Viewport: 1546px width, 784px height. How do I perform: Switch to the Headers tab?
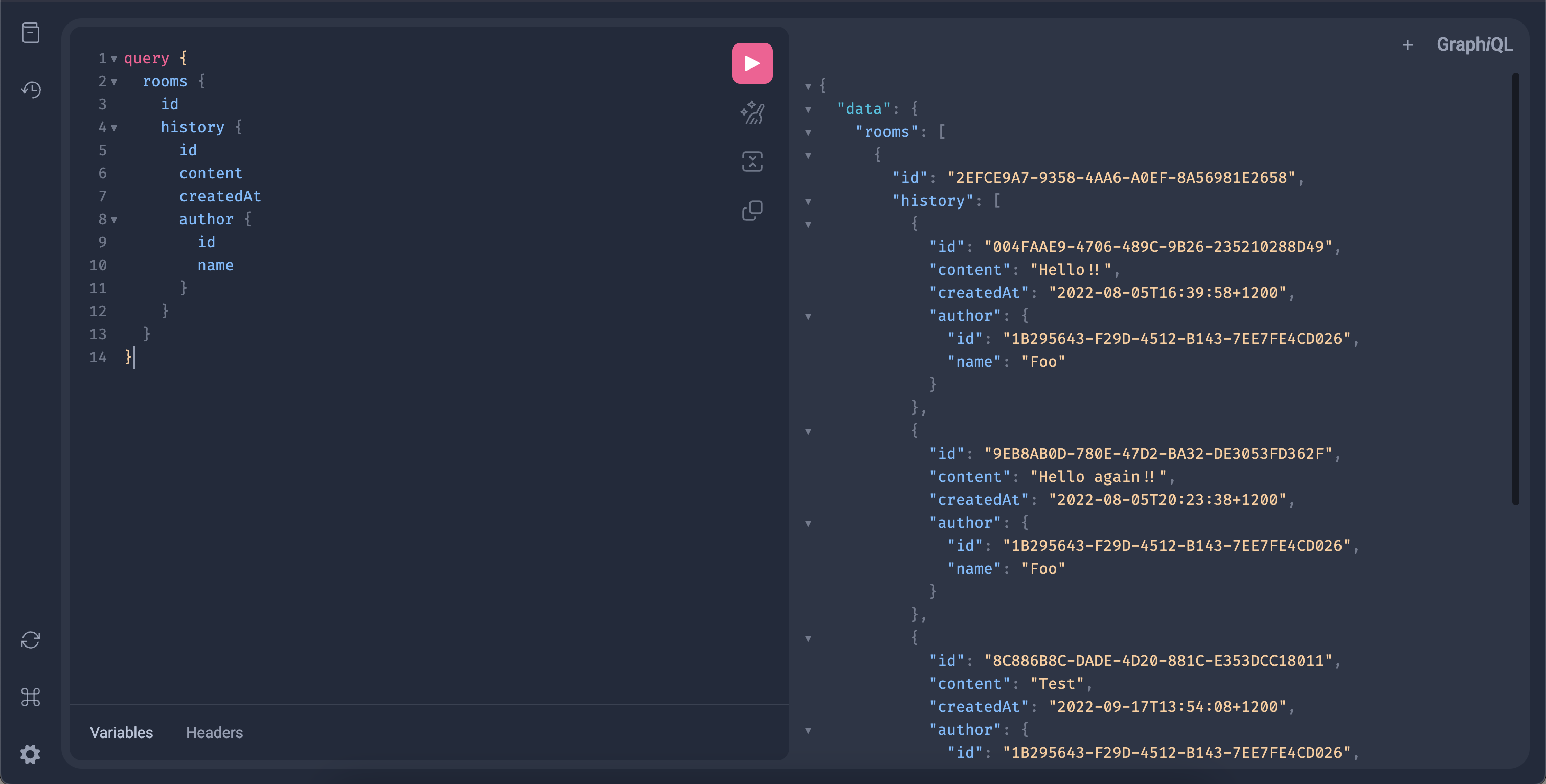point(214,732)
